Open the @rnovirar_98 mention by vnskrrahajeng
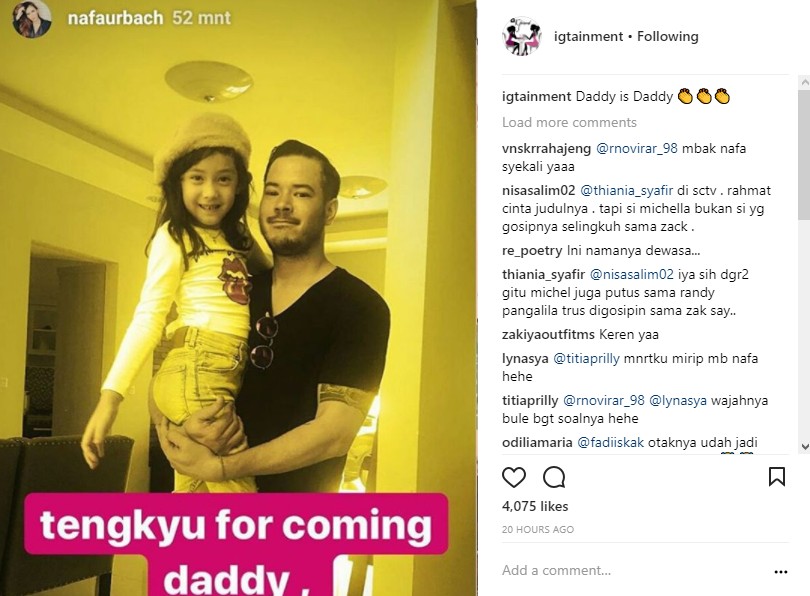The width and height of the screenshot is (810, 596). 637,148
